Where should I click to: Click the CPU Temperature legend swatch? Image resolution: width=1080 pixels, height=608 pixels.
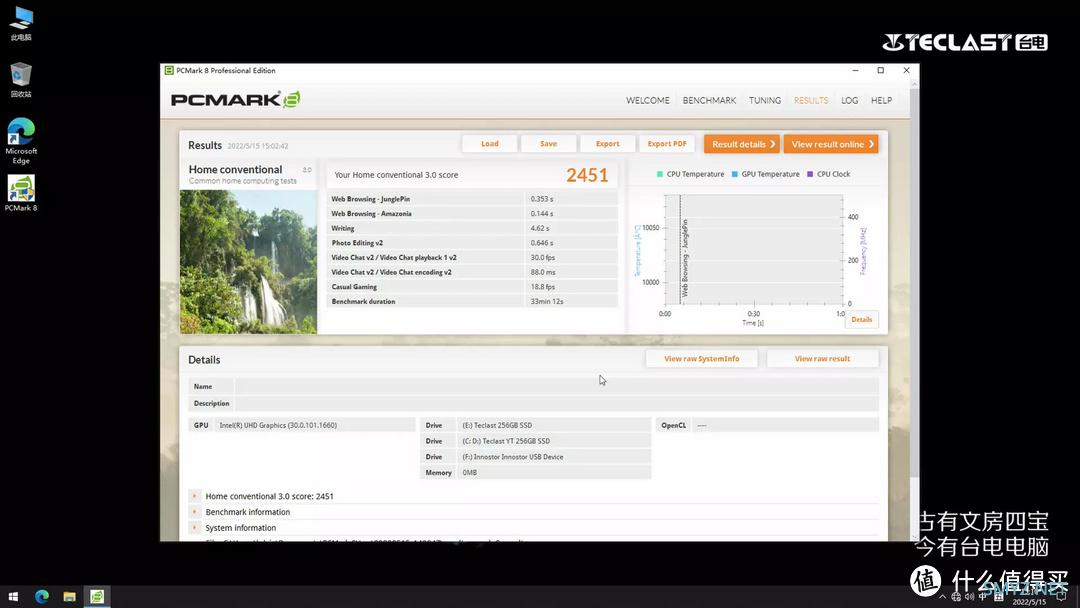click(x=660, y=174)
